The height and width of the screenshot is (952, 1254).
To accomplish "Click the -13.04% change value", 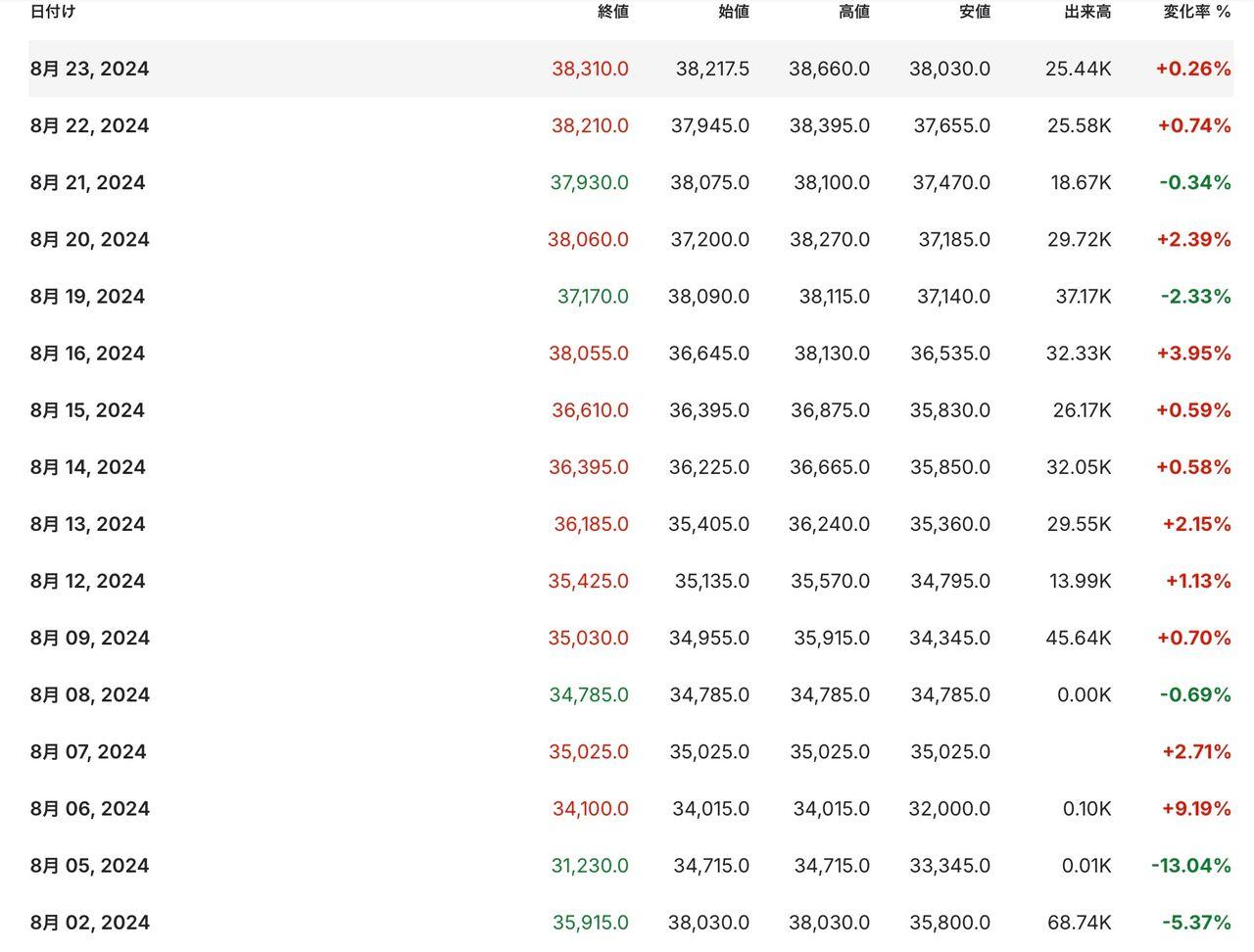I will pyautogui.click(x=1190, y=865).
